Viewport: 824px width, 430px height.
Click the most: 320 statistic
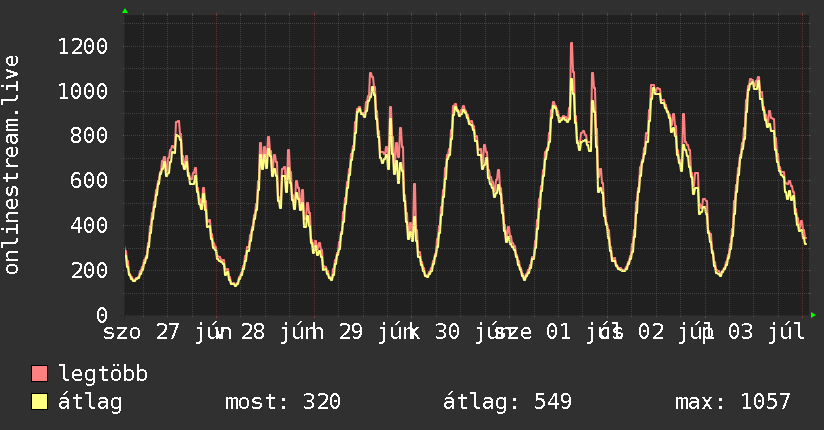tap(283, 402)
